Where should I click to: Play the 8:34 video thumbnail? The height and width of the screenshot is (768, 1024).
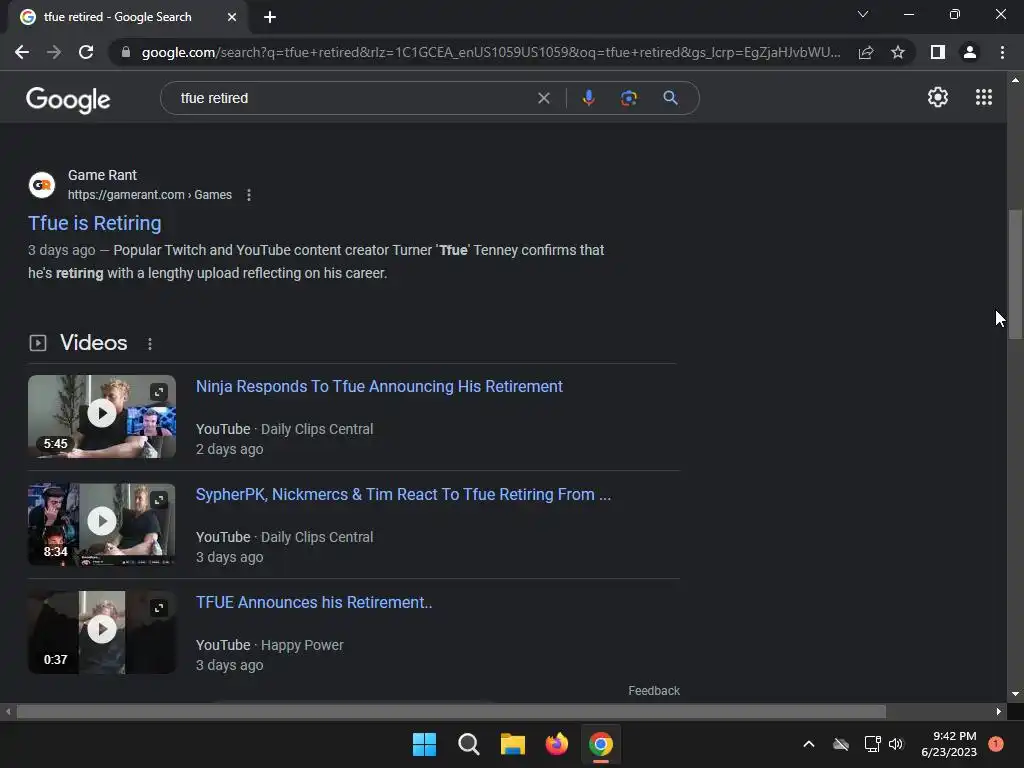102,521
